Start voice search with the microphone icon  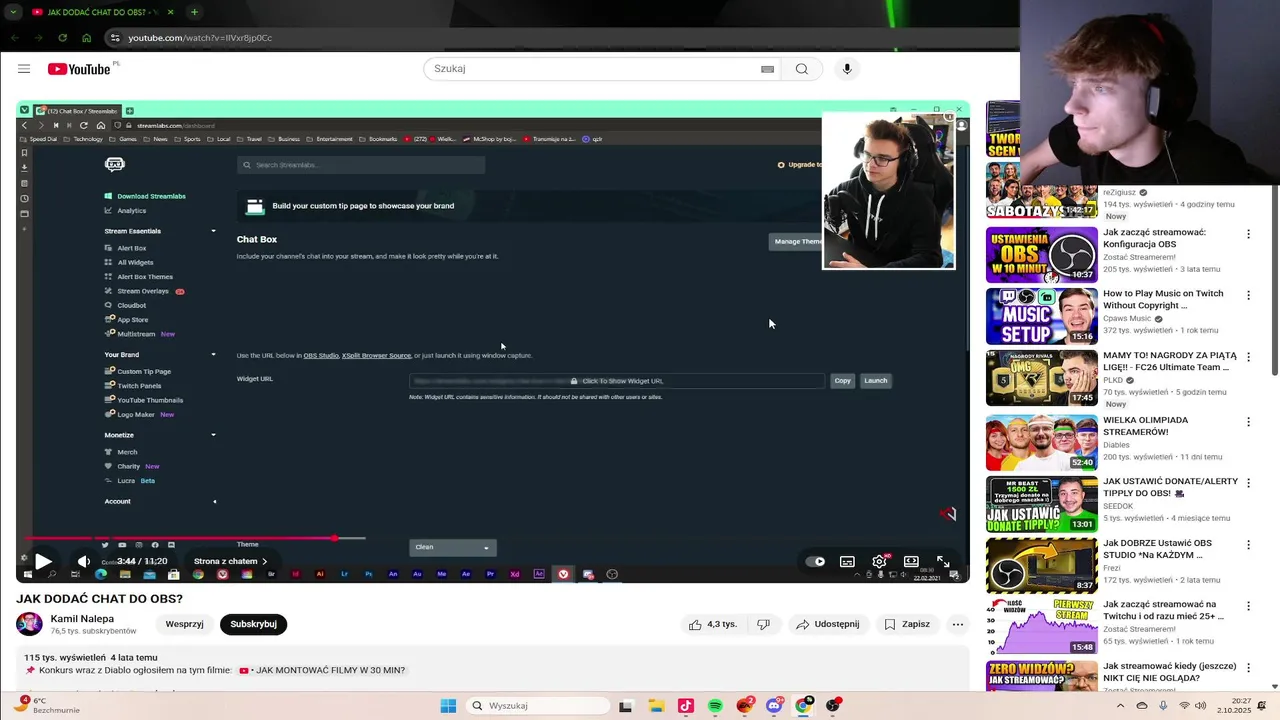click(x=847, y=69)
